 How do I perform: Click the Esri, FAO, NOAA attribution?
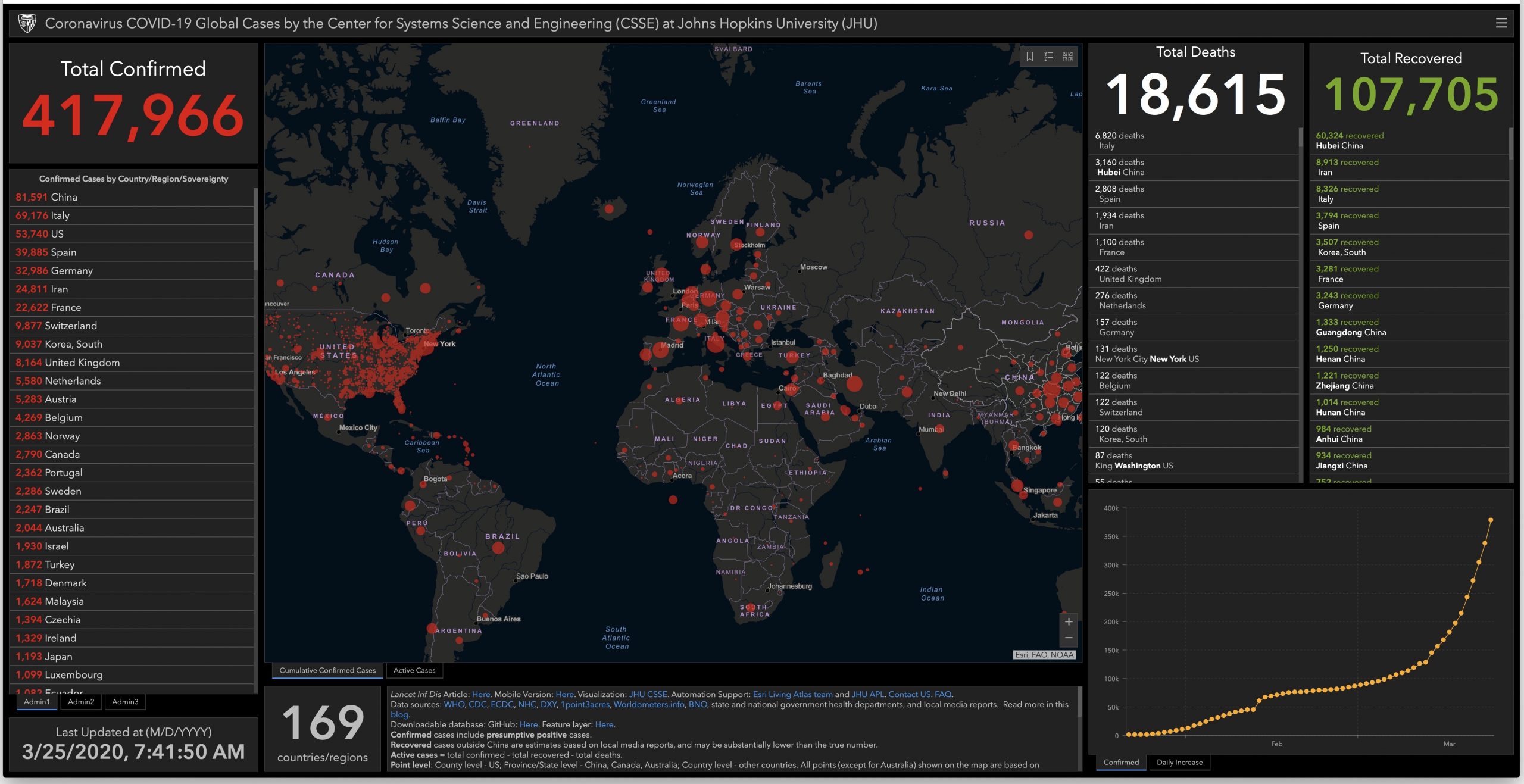pyautogui.click(x=1044, y=655)
